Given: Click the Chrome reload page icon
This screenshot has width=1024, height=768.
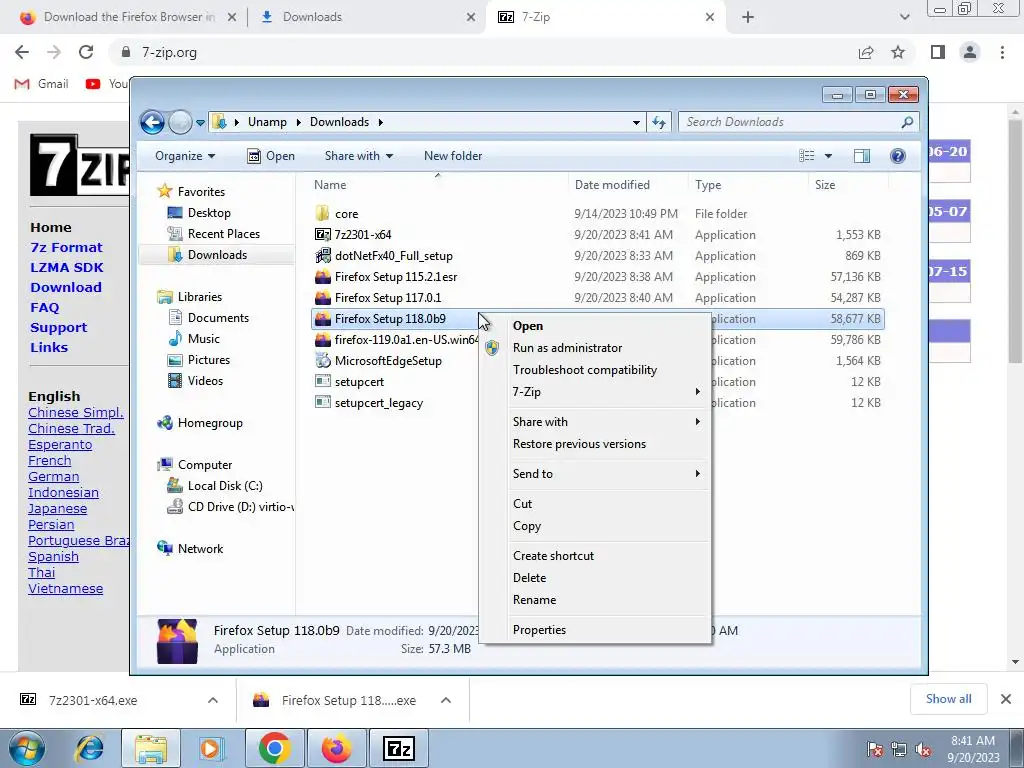Looking at the screenshot, I should pyautogui.click(x=86, y=52).
